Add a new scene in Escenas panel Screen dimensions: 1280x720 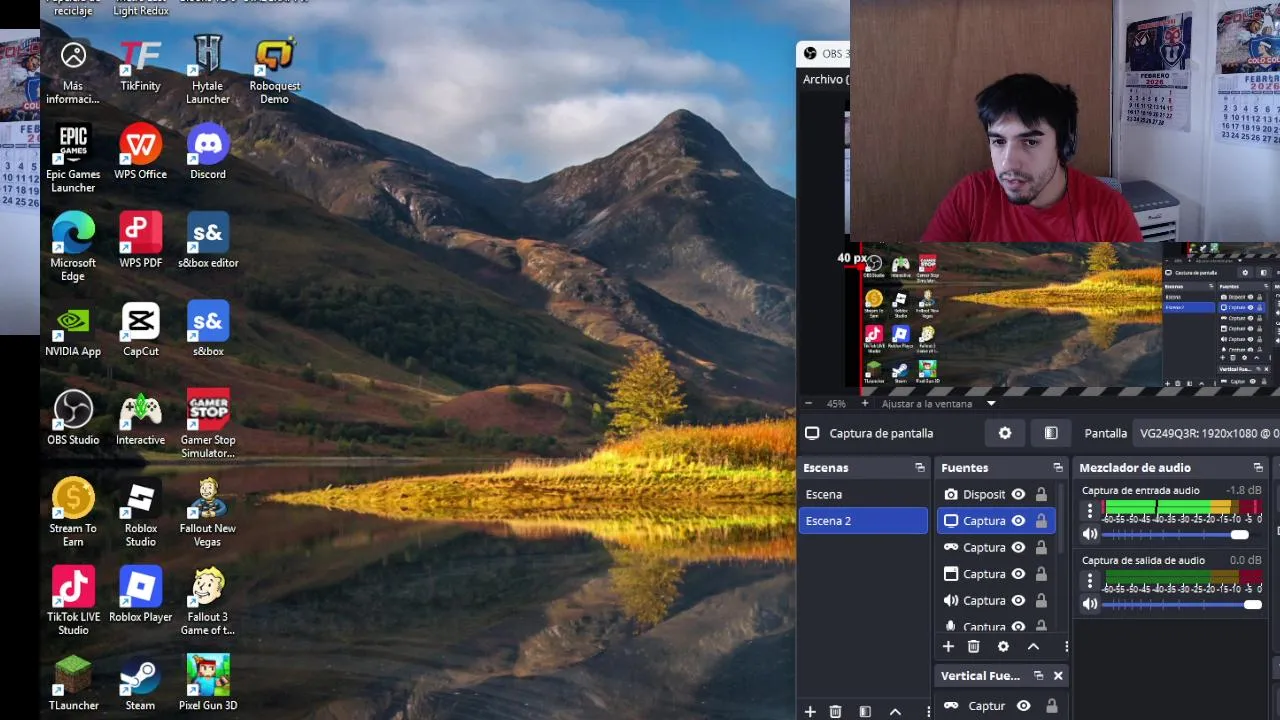810,712
